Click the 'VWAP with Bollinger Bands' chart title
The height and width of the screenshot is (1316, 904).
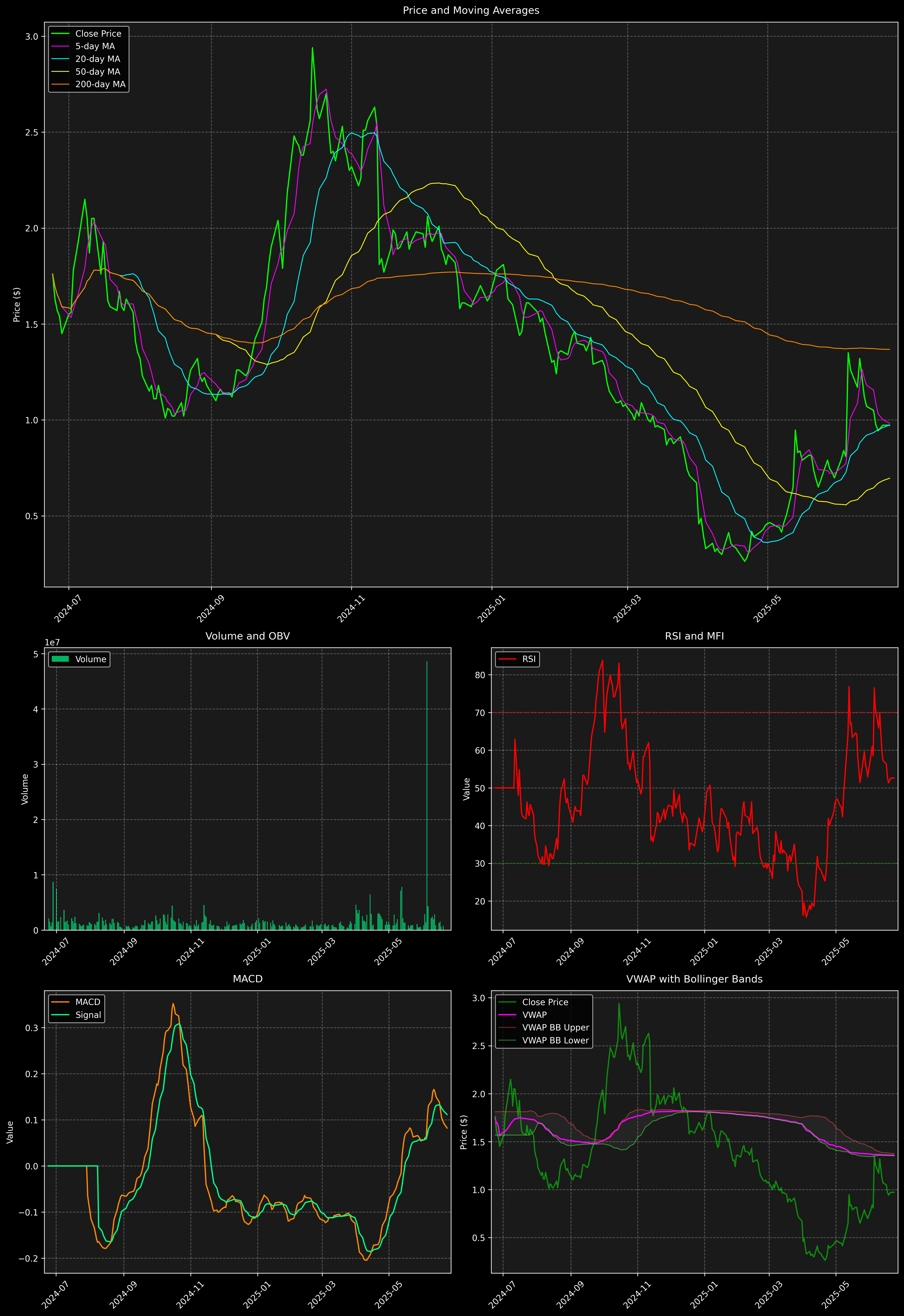(x=694, y=979)
